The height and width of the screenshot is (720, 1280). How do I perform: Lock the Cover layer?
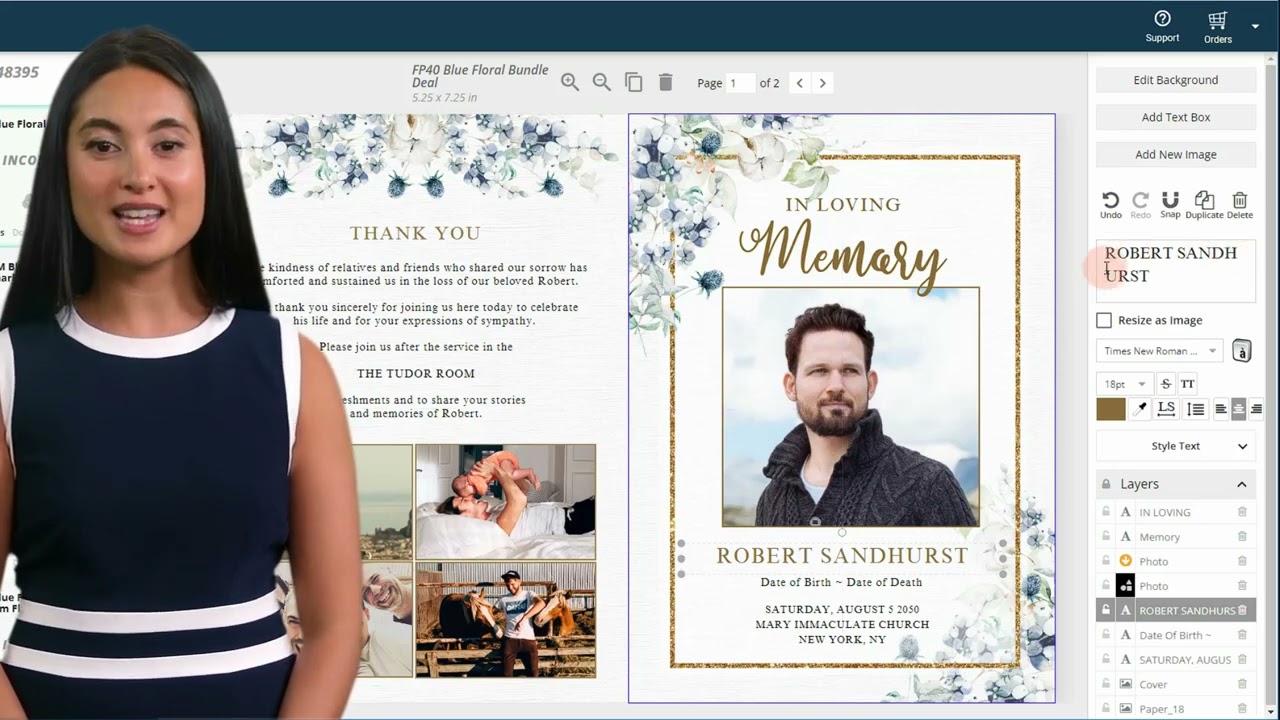click(x=1105, y=685)
